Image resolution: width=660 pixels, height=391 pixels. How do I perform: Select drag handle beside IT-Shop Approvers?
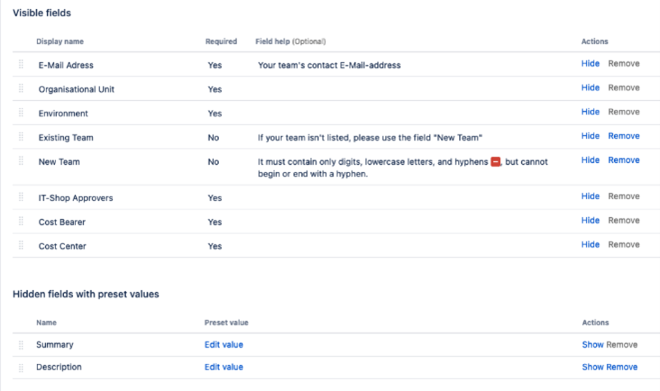(x=21, y=197)
